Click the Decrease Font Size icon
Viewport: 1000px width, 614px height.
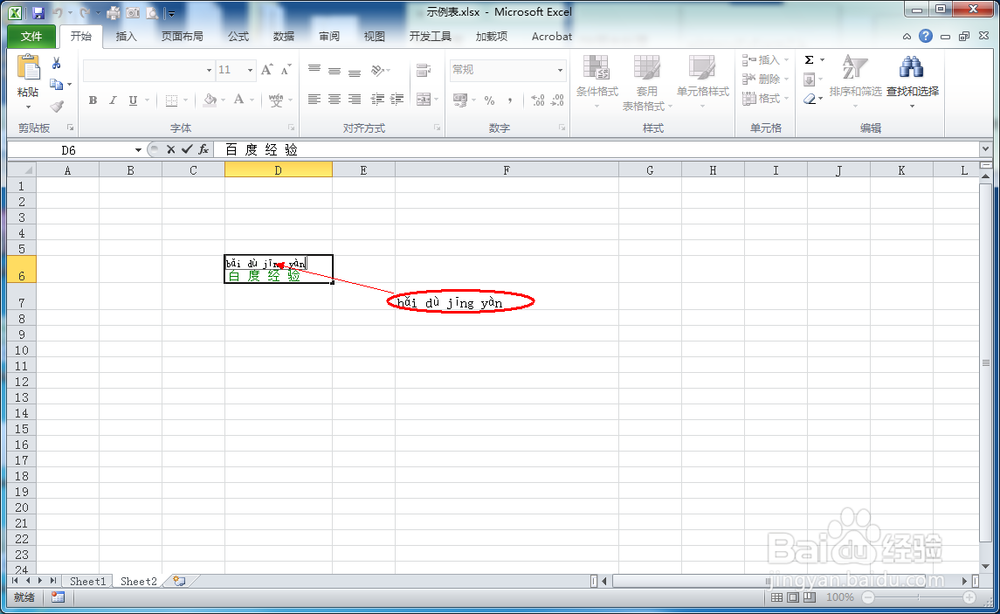point(286,69)
